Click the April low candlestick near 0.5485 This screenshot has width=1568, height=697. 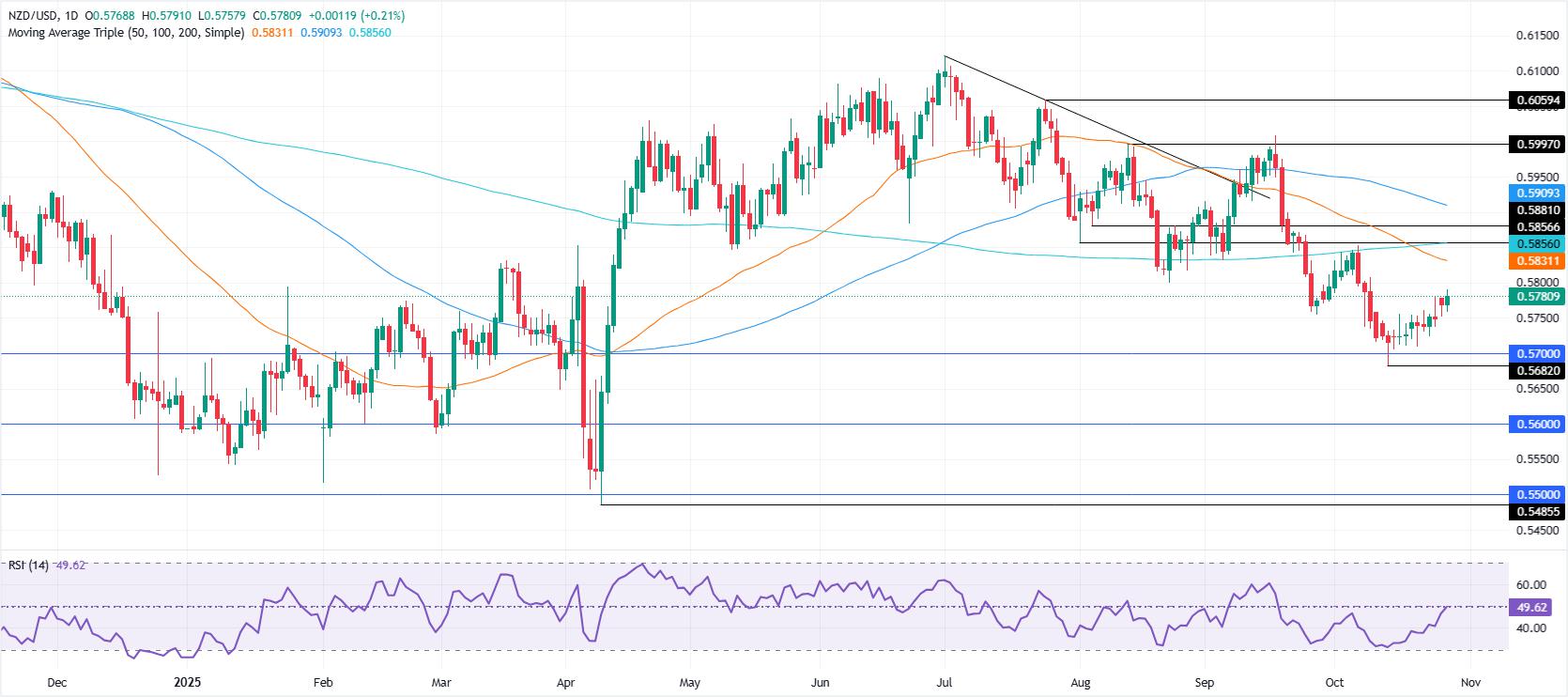599,453
